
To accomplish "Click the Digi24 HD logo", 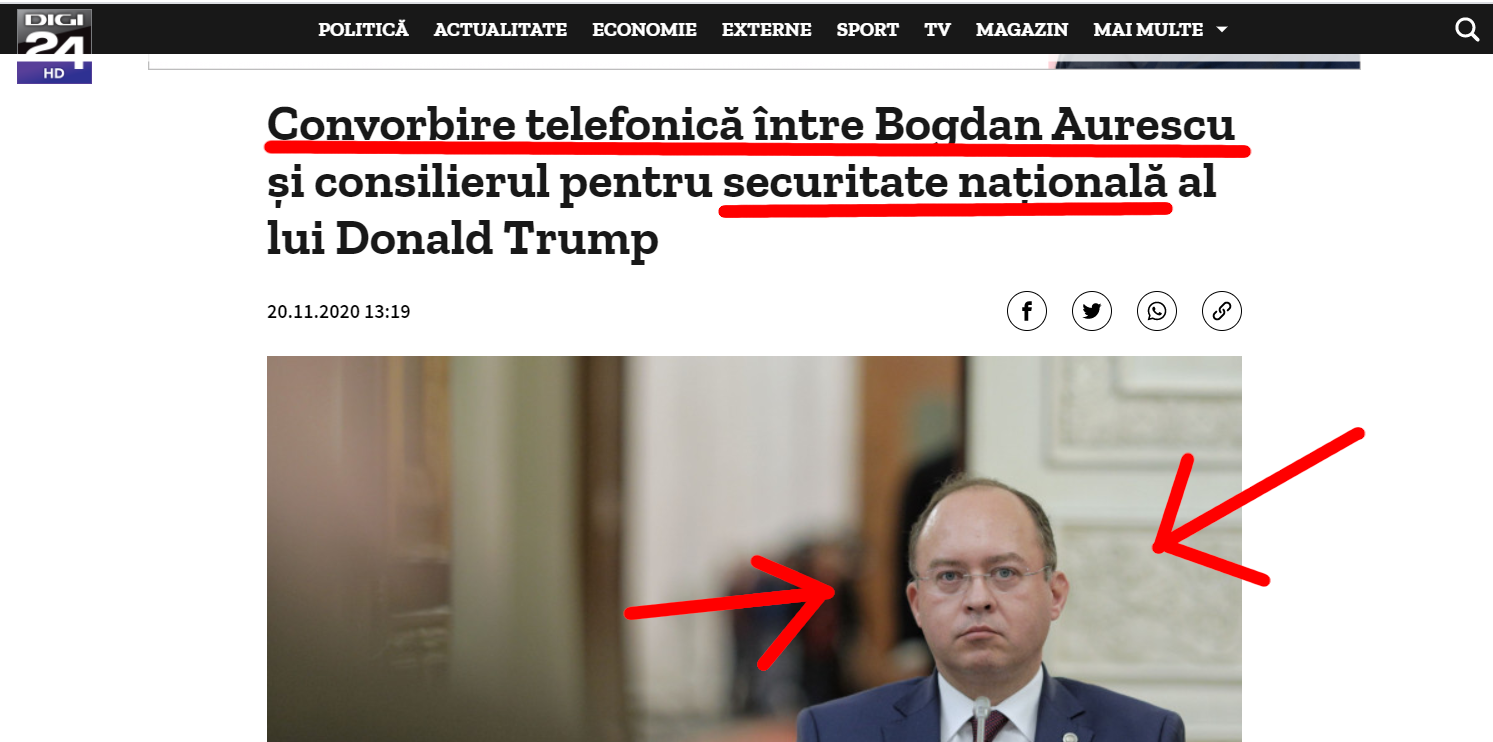I will [55, 46].
